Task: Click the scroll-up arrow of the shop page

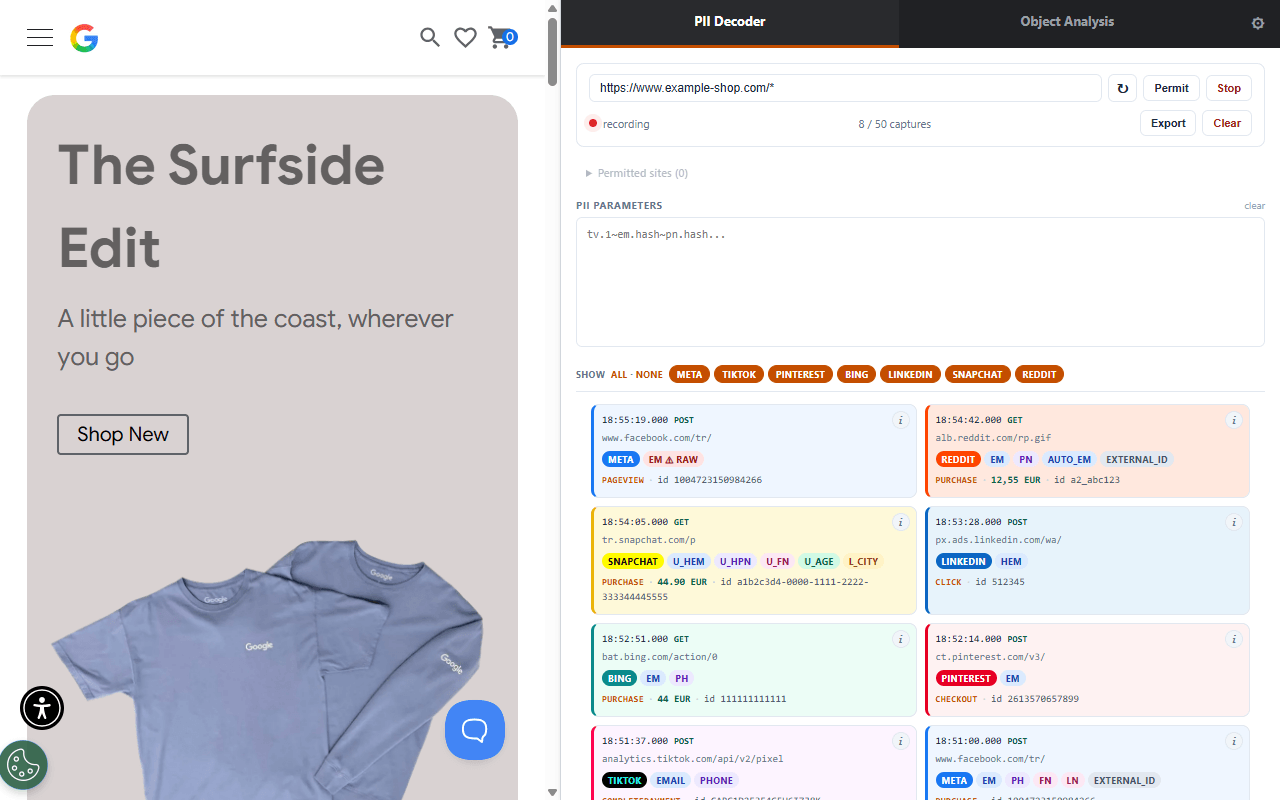Action: 553,8
